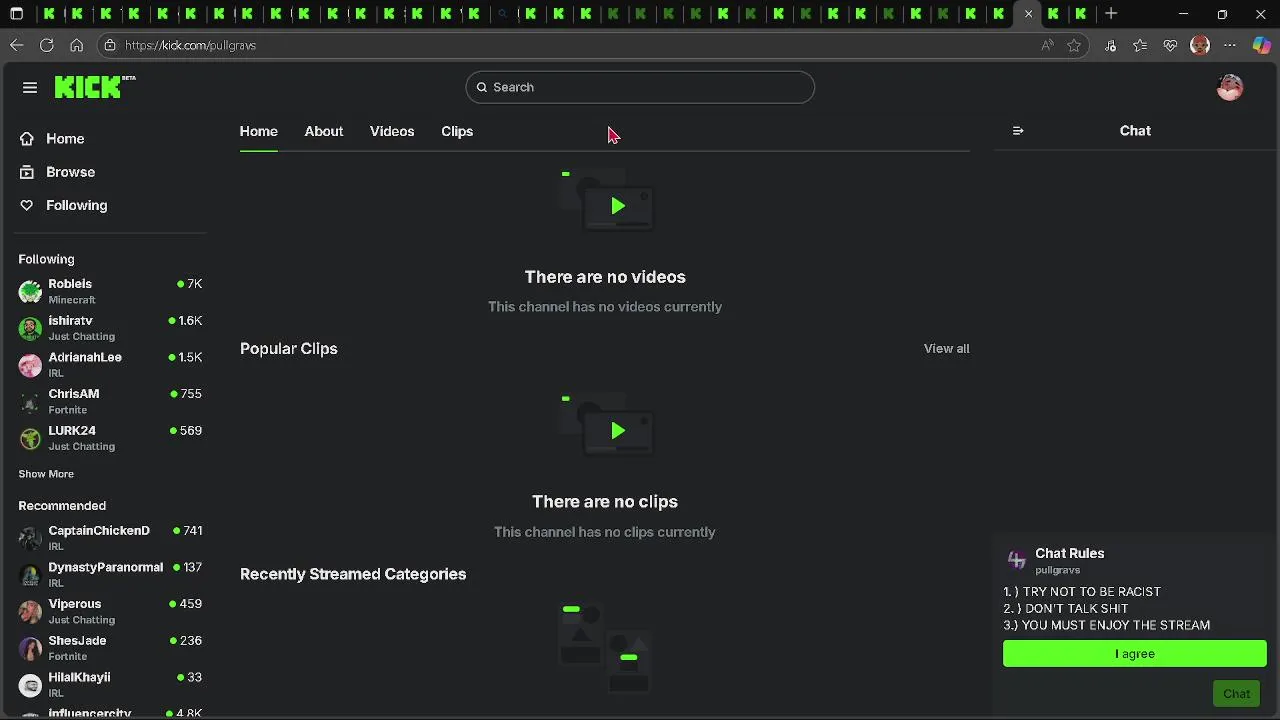Switch to the Home channel tab

[x=258, y=131]
